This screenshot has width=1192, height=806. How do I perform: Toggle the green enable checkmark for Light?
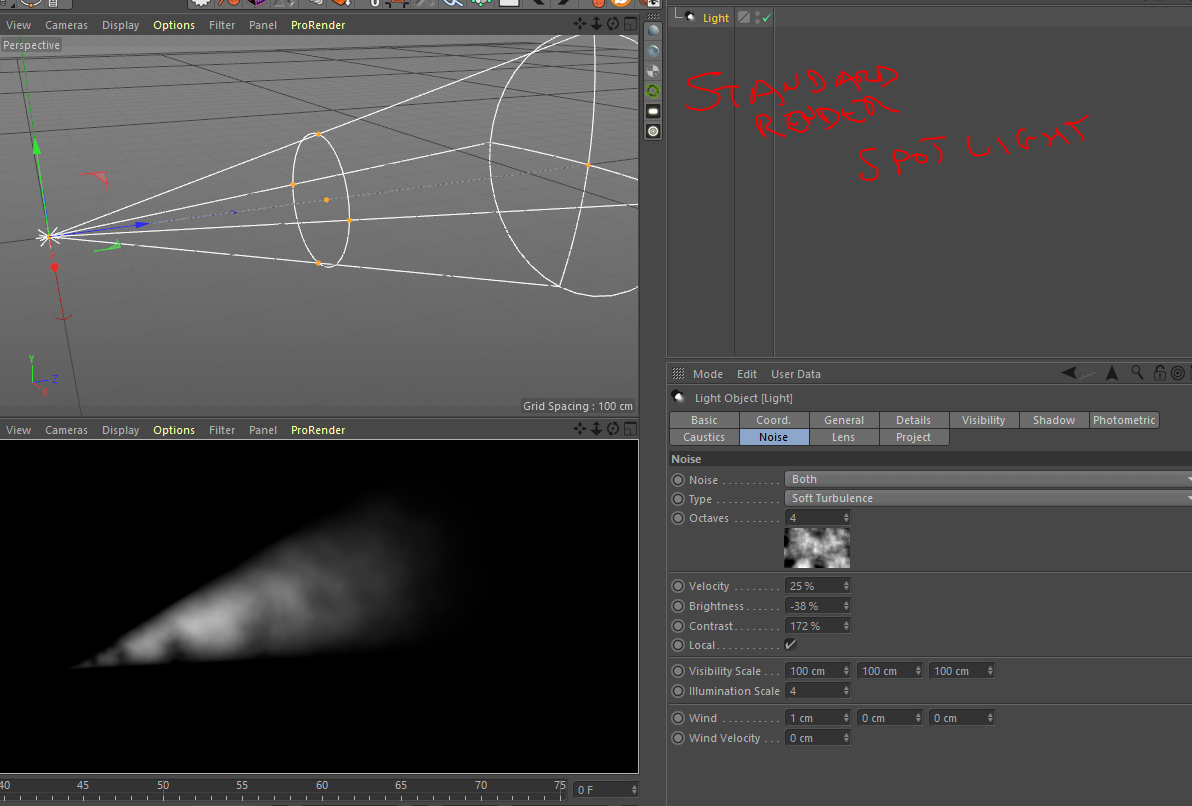click(x=766, y=17)
